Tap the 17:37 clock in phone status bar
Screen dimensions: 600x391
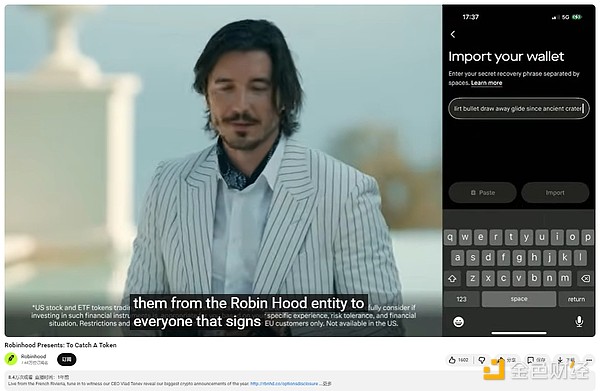[x=470, y=17]
